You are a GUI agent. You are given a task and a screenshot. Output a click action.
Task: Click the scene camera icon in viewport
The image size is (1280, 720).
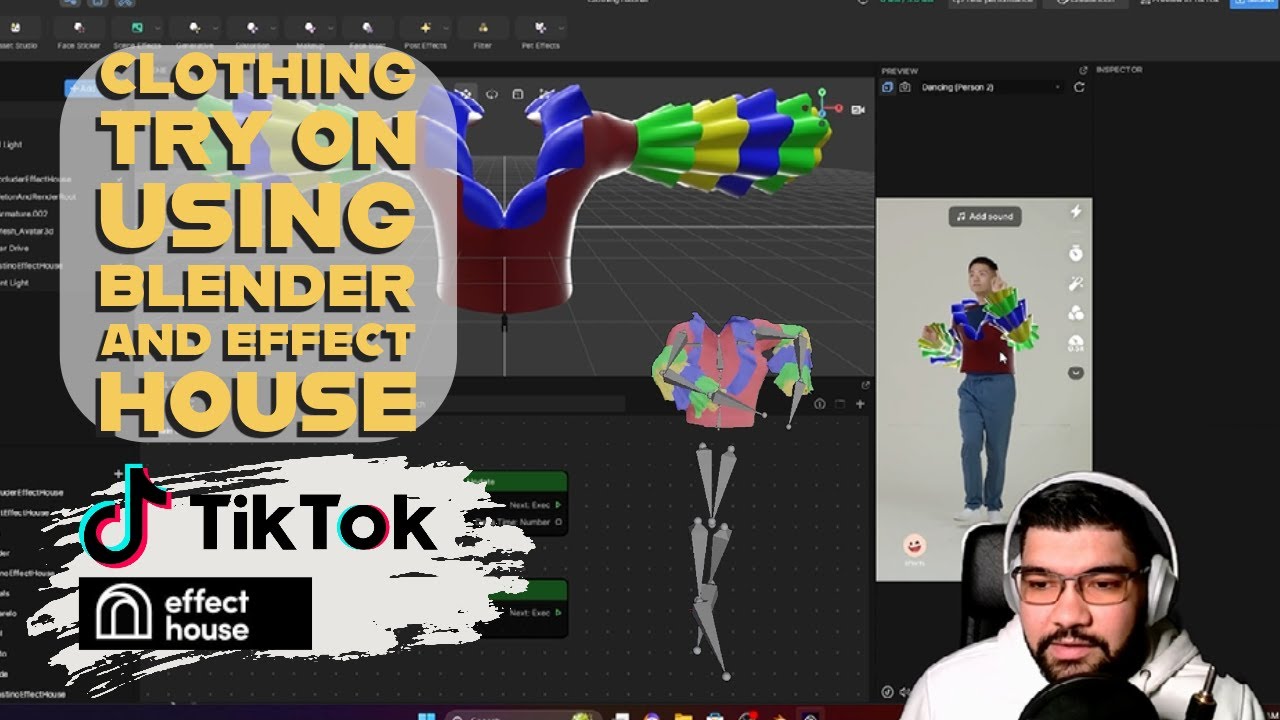(858, 109)
